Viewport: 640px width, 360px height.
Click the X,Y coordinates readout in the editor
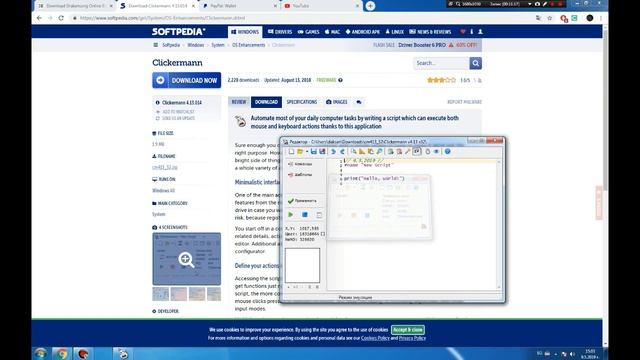[x=302, y=229]
